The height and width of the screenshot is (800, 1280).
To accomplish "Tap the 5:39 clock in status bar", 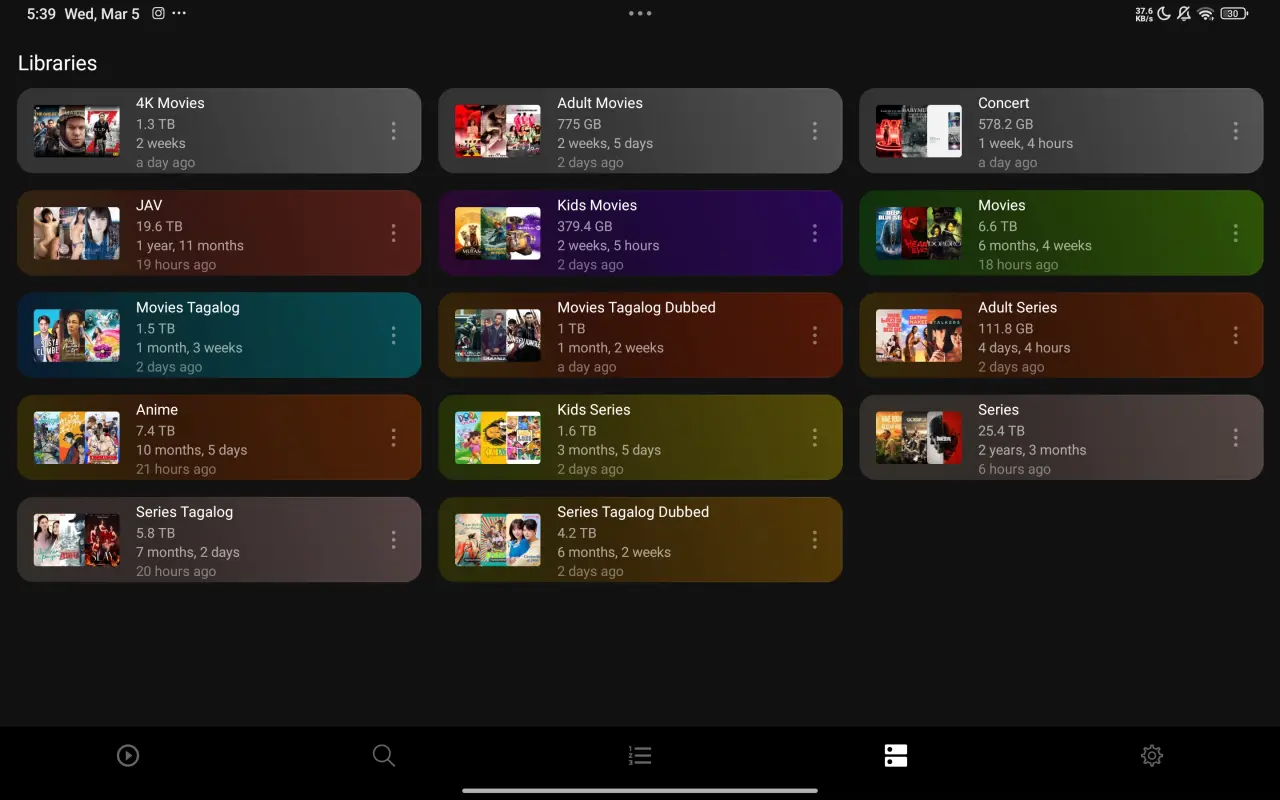I will pos(41,14).
